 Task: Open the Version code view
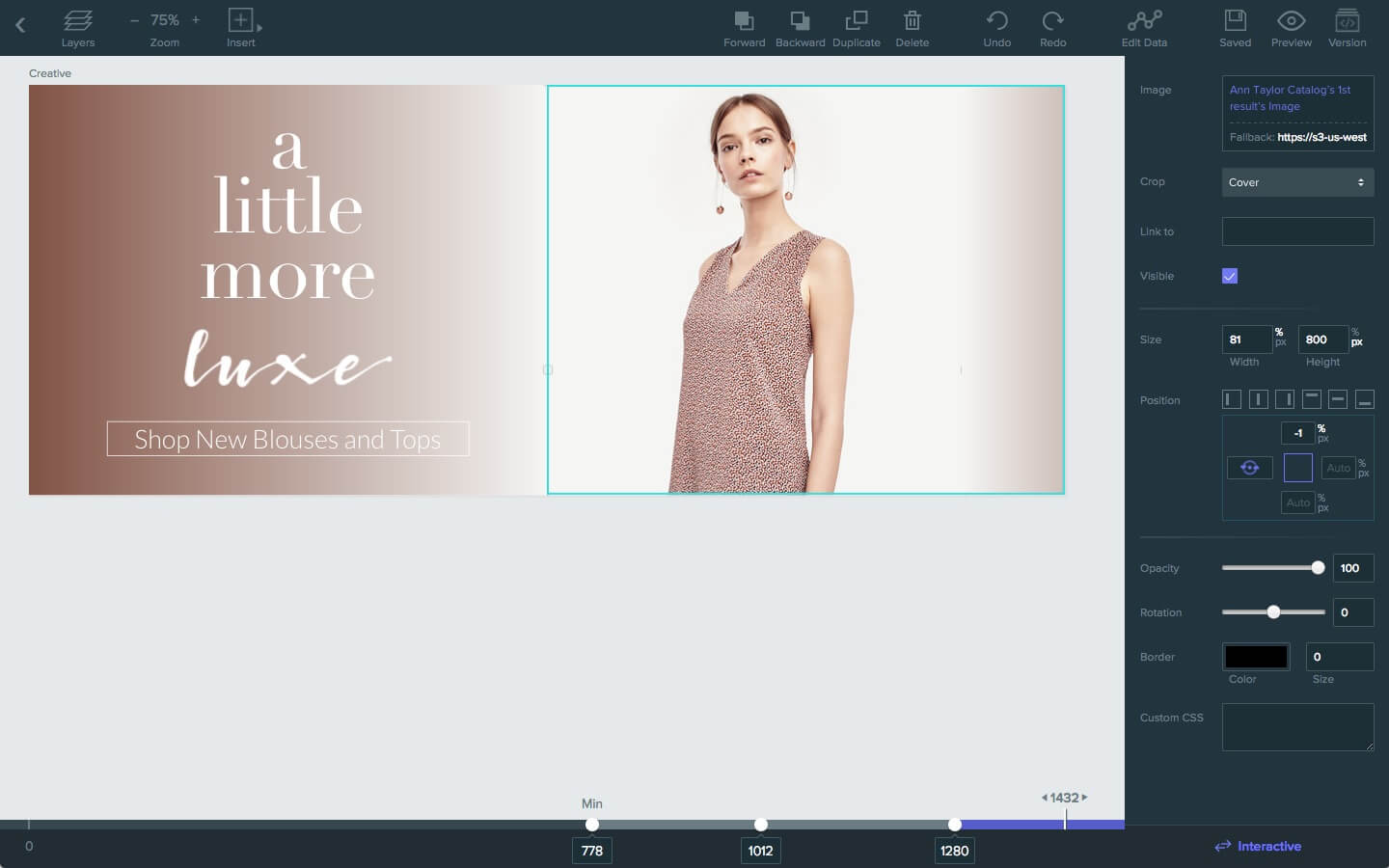(1347, 27)
